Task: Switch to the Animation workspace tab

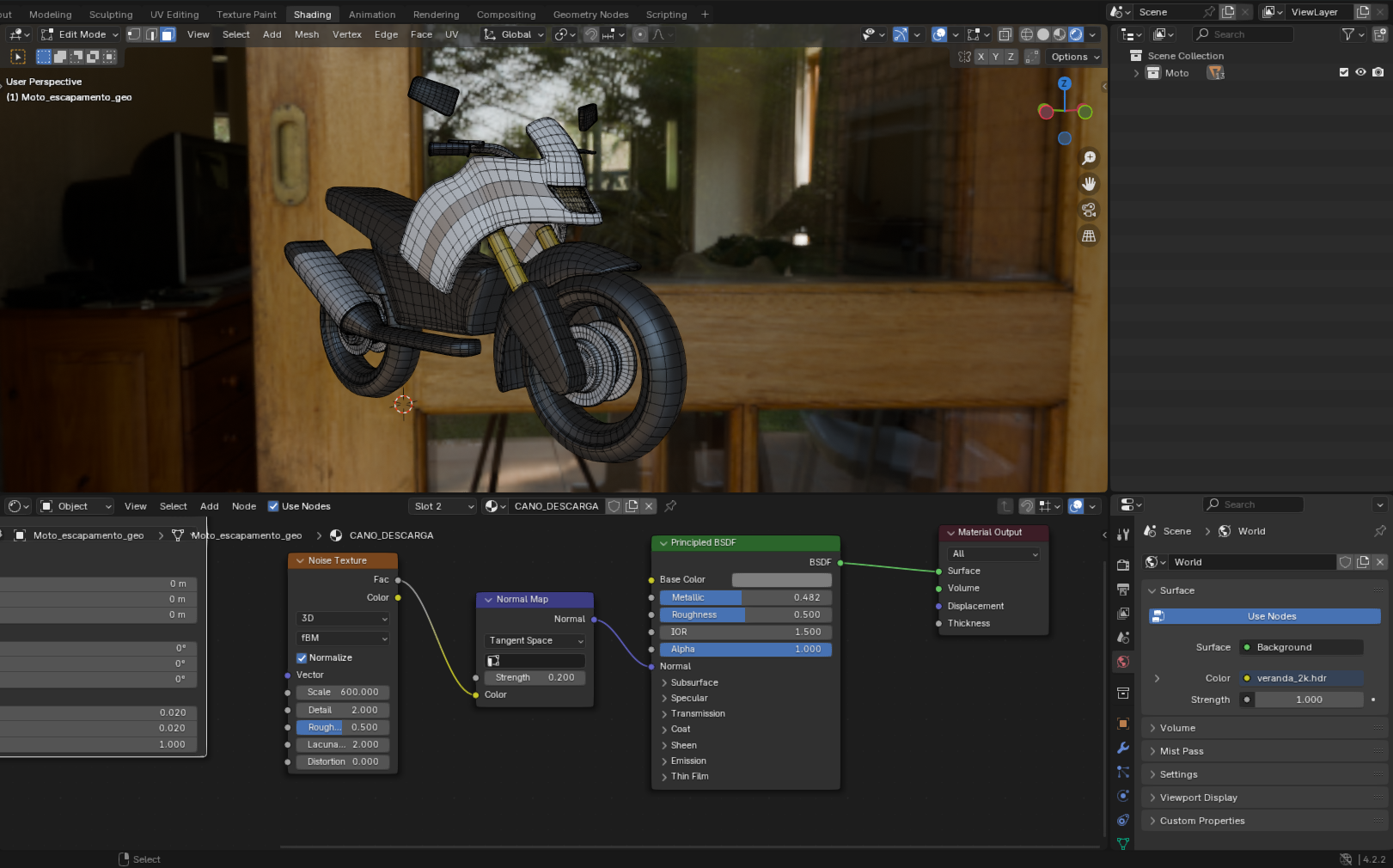Action: [x=371, y=15]
